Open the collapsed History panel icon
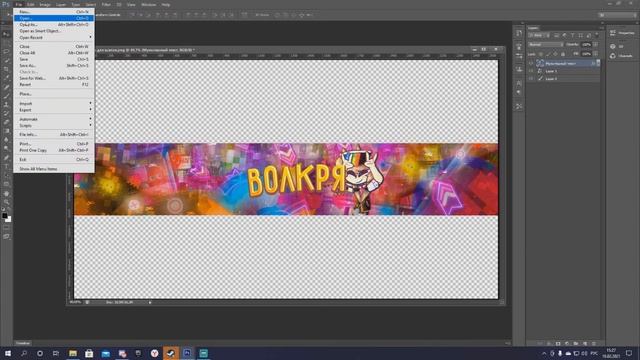640x360 pixels. pyautogui.click(x=519, y=33)
